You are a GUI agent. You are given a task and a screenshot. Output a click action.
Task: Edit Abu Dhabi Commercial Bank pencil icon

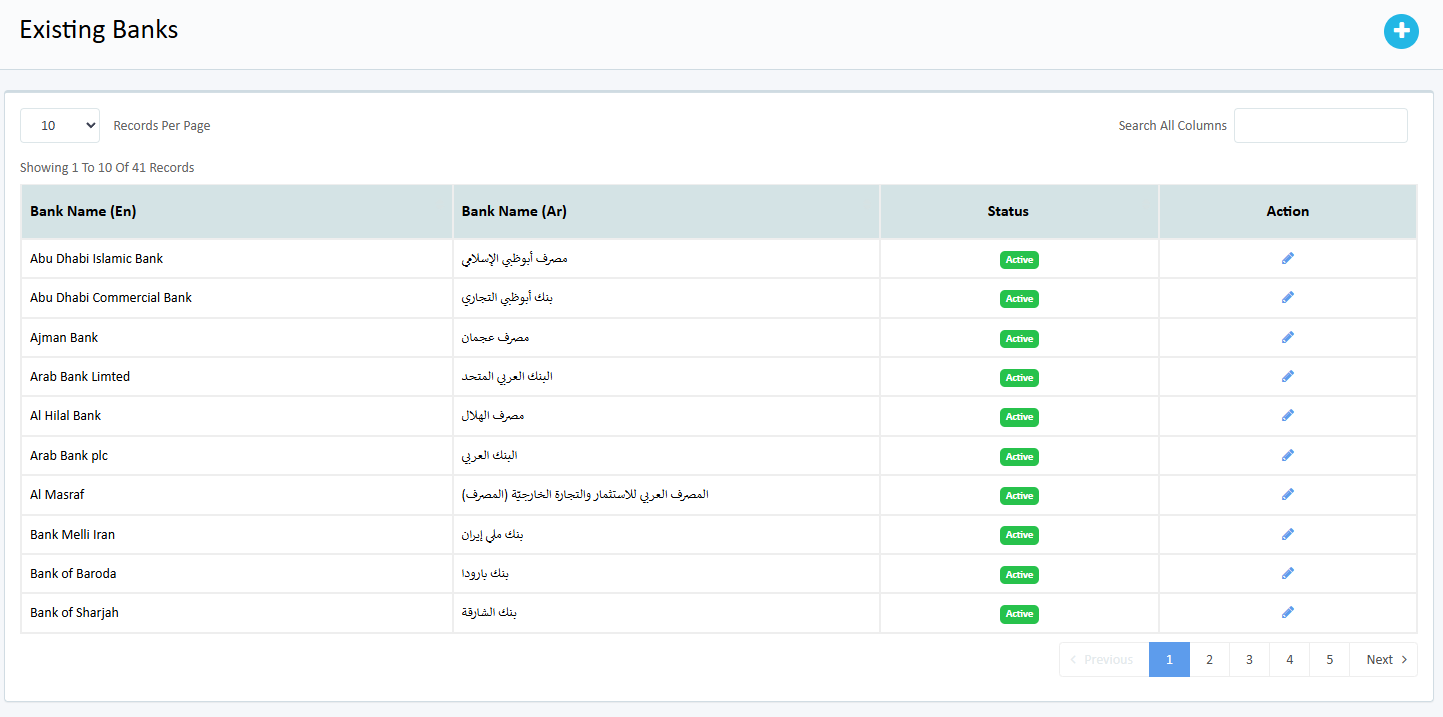click(1288, 297)
